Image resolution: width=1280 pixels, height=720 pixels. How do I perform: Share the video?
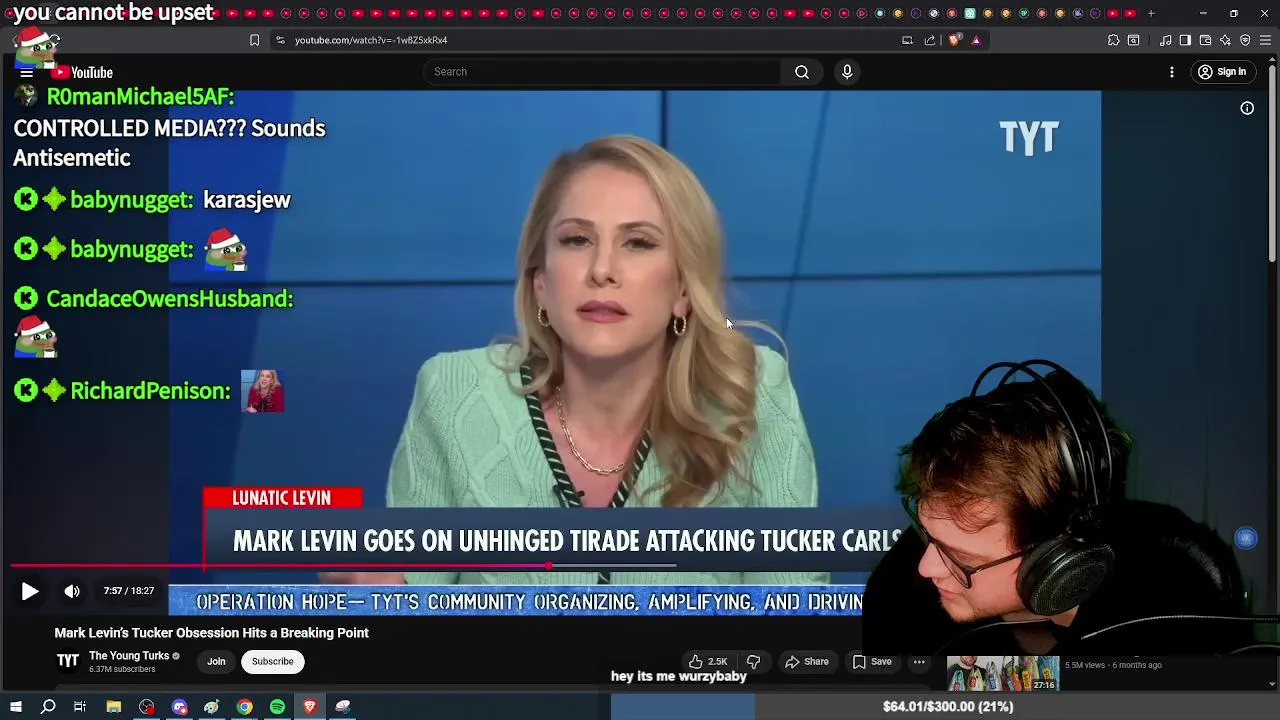[x=807, y=662]
